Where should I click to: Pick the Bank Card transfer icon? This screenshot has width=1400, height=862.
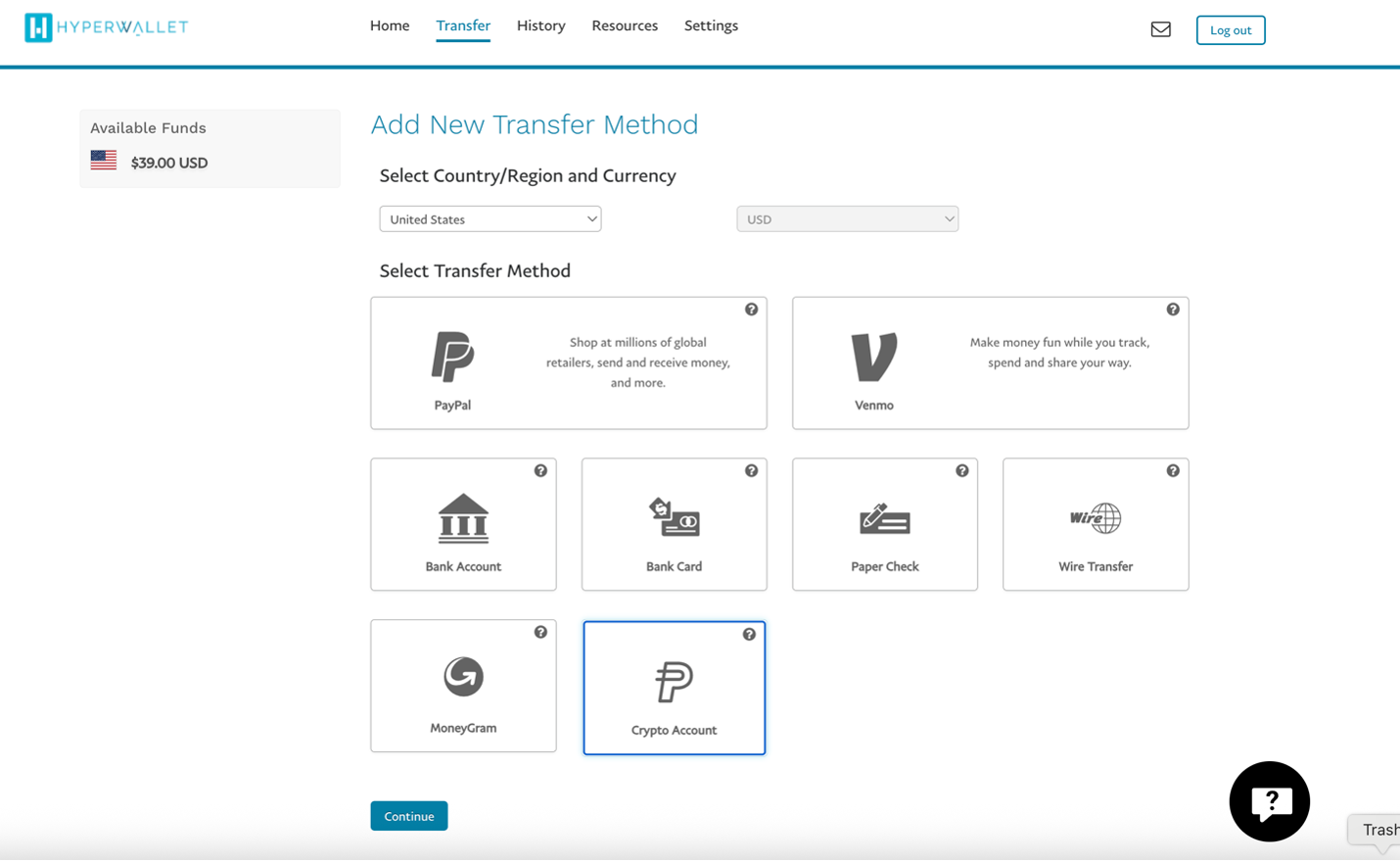674,519
